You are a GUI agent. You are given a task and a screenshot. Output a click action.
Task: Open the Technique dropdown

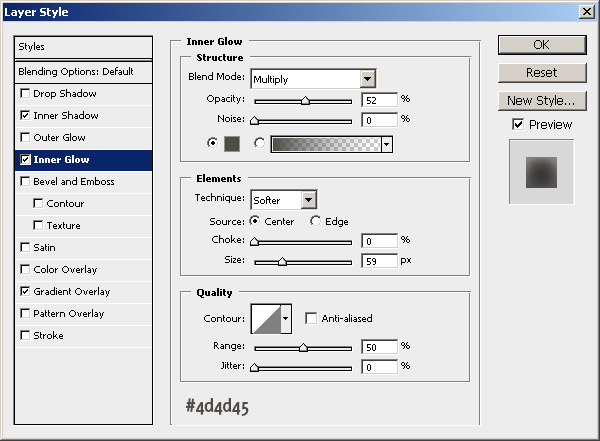284,199
